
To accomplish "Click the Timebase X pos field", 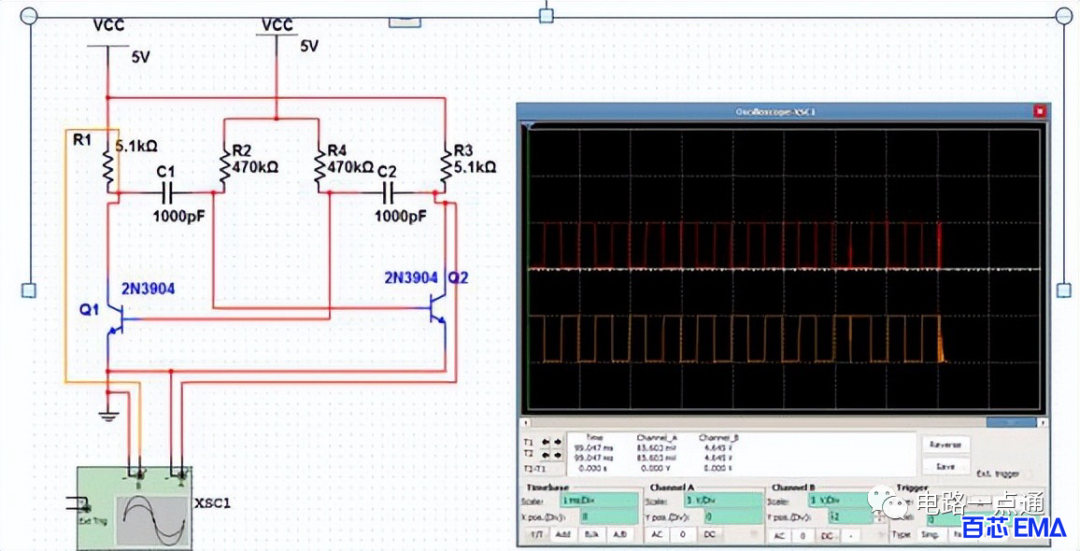I will click(x=610, y=517).
